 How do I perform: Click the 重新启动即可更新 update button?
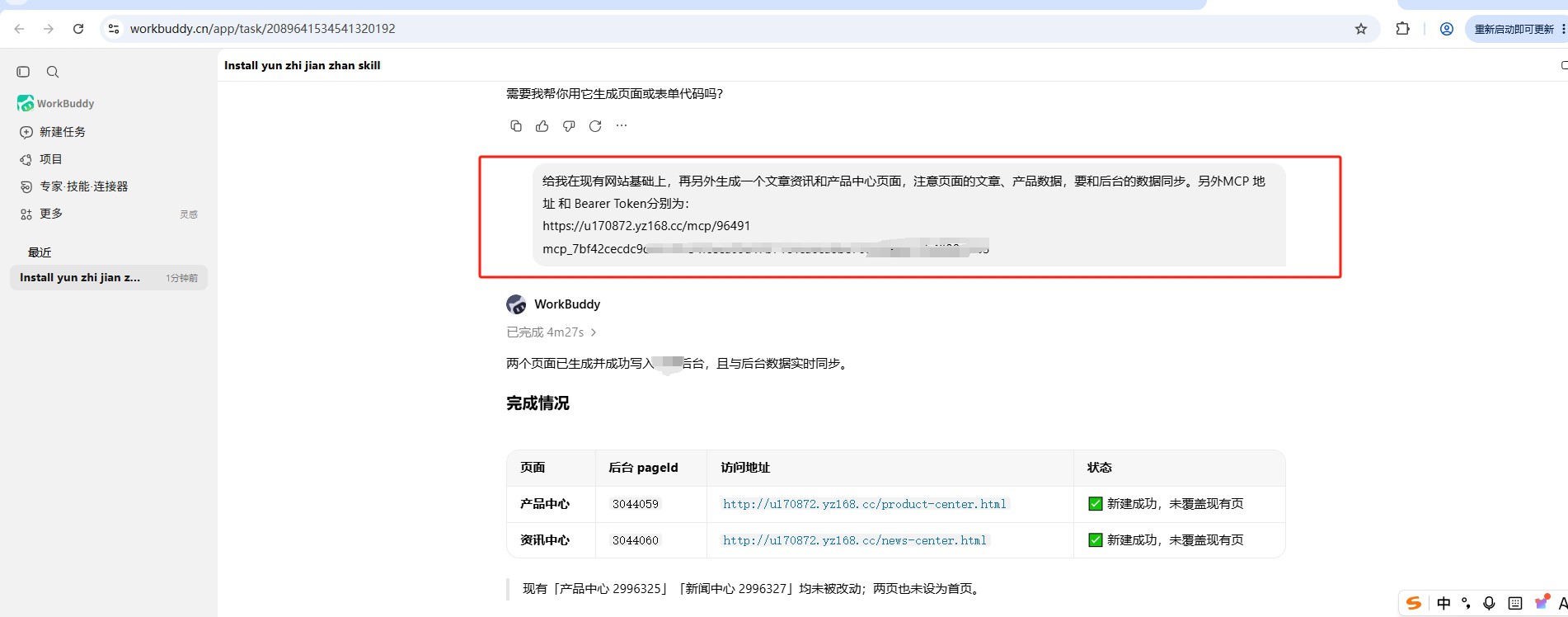click(x=1514, y=29)
